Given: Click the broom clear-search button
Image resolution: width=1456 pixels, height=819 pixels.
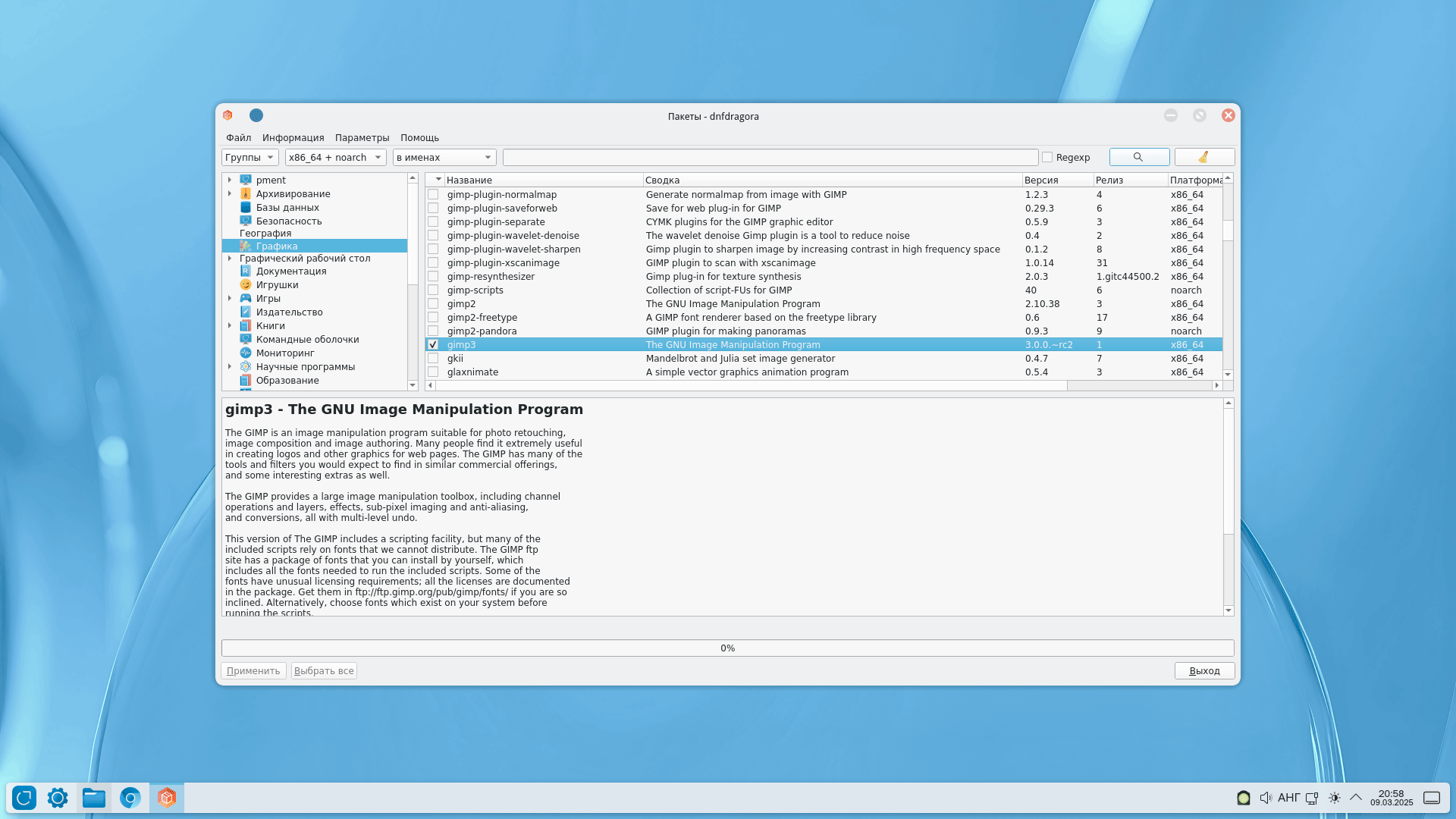Looking at the screenshot, I should [x=1203, y=157].
